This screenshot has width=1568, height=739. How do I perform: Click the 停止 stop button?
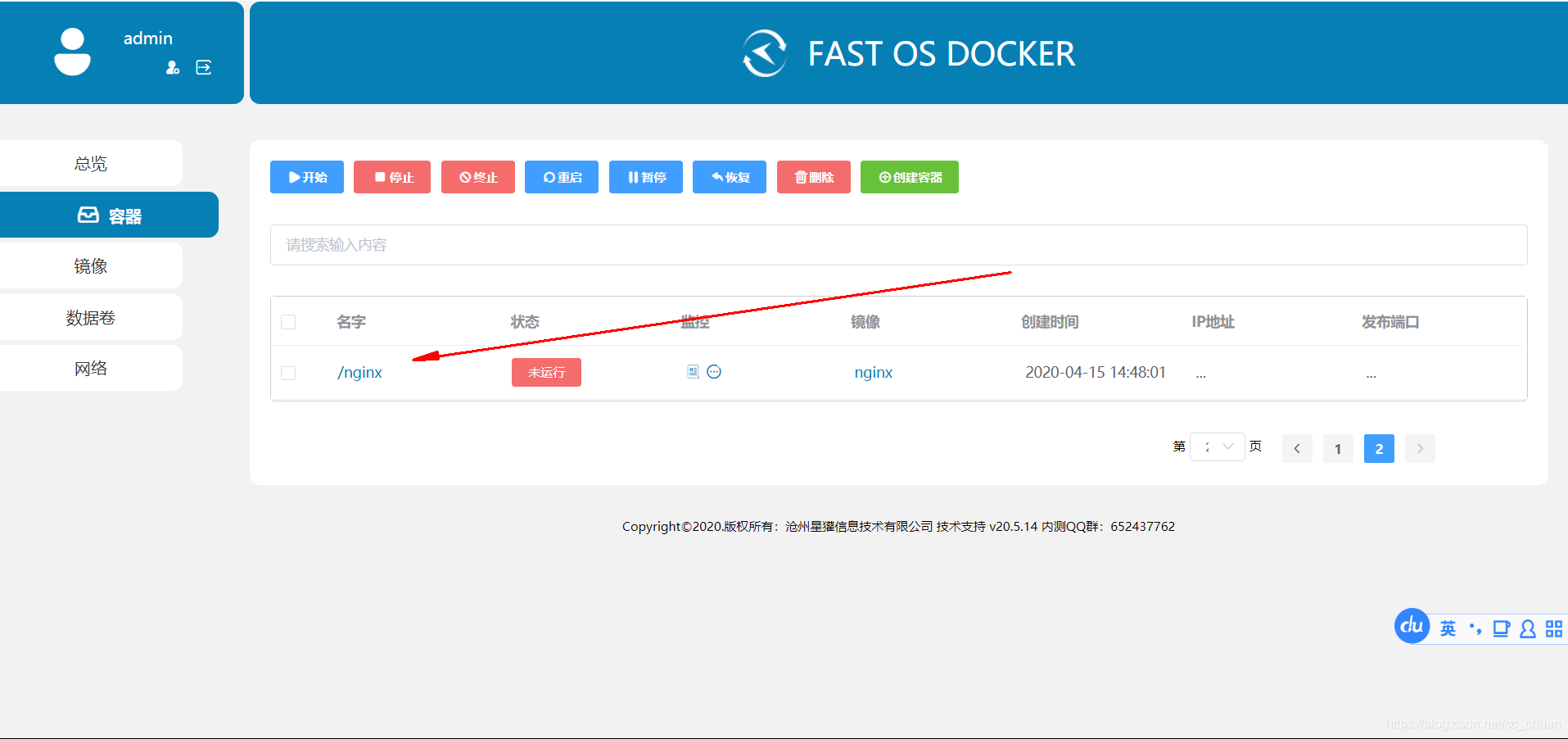point(392,177)
